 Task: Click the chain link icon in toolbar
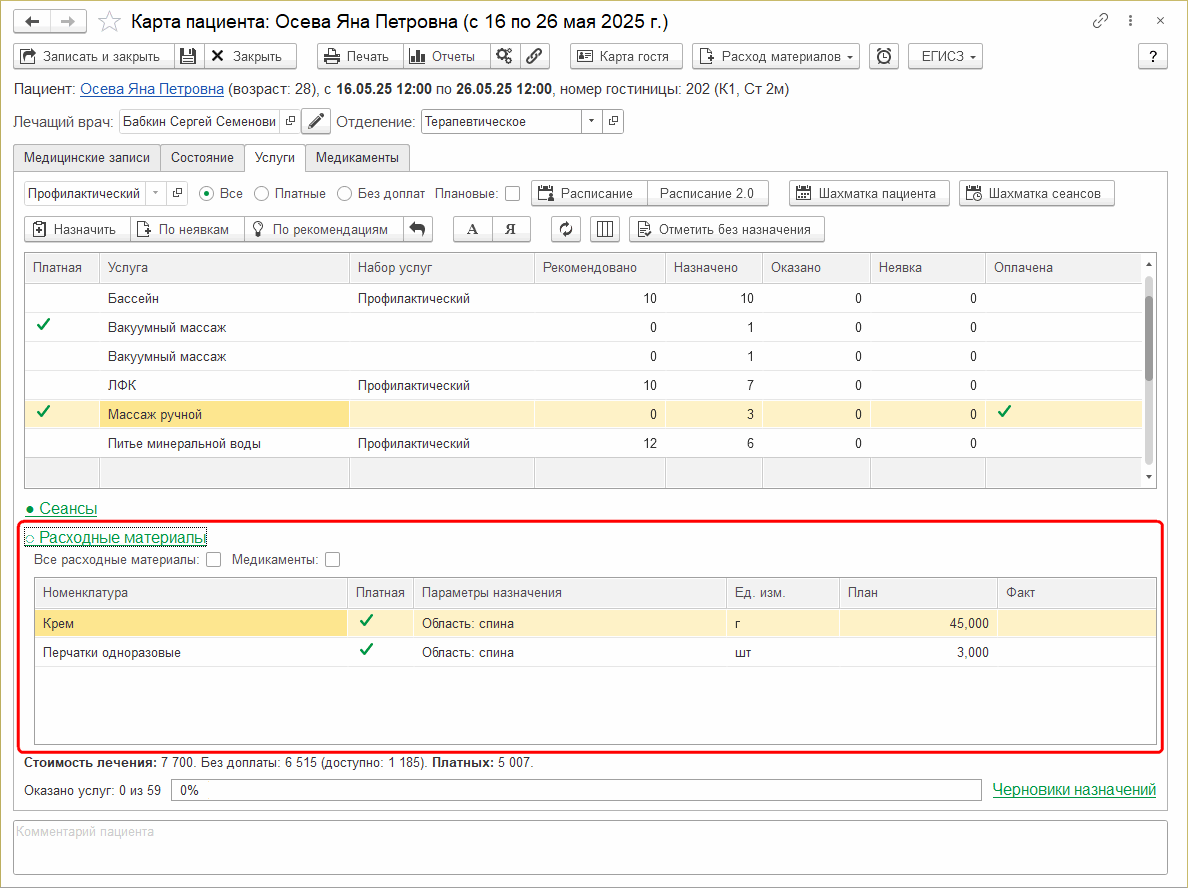click(534, 56)
